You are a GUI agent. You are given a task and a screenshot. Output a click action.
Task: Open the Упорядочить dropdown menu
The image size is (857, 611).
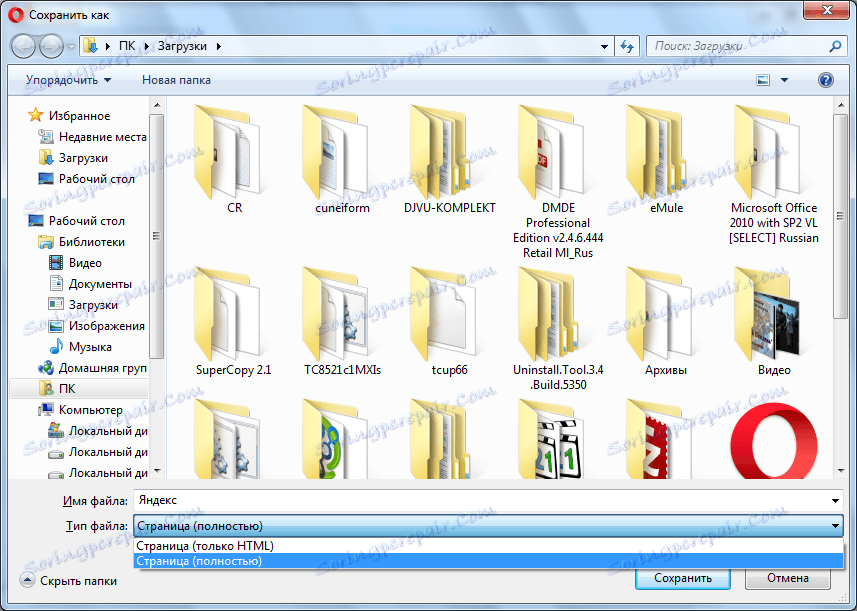point(68,80)
